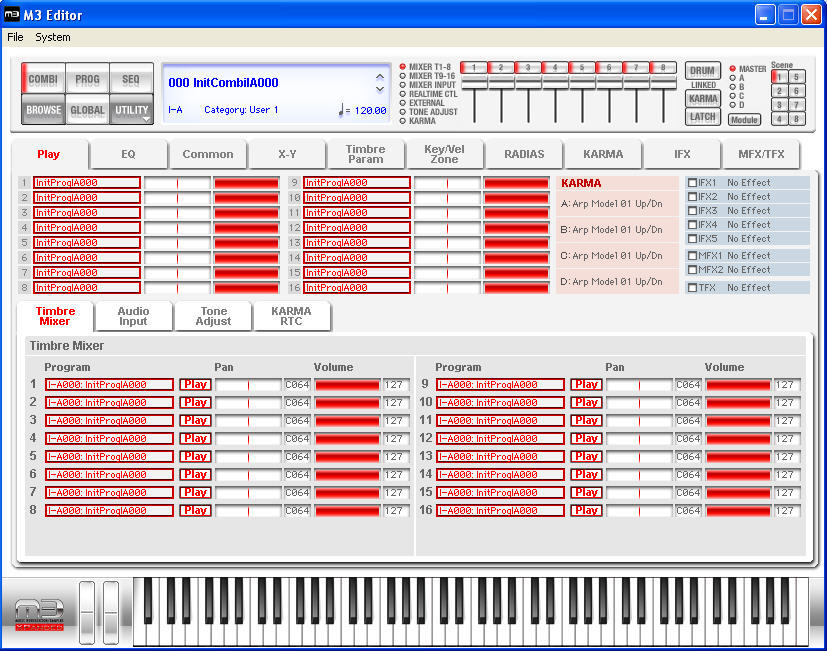Select Scene 3 button
The image size is (827, 651).
coord(779,104)
